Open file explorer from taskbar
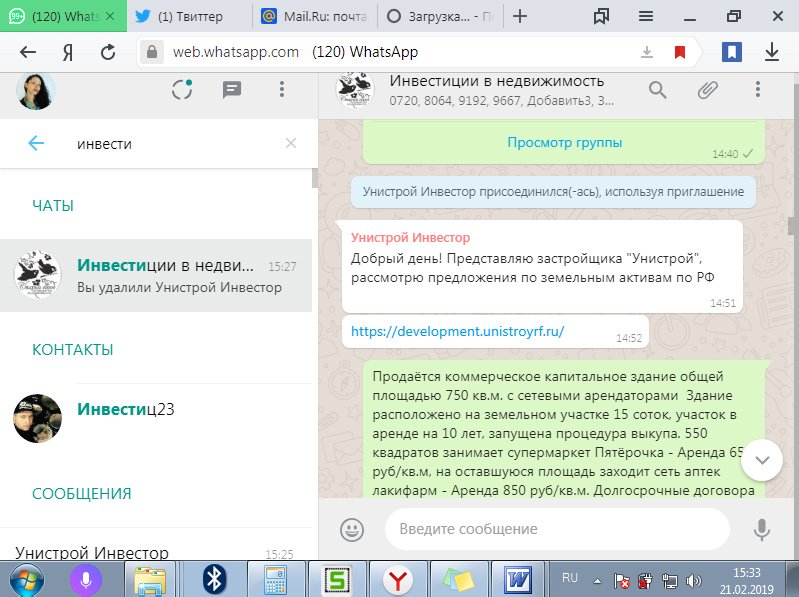The image size is (799, 597). point(150,580)
